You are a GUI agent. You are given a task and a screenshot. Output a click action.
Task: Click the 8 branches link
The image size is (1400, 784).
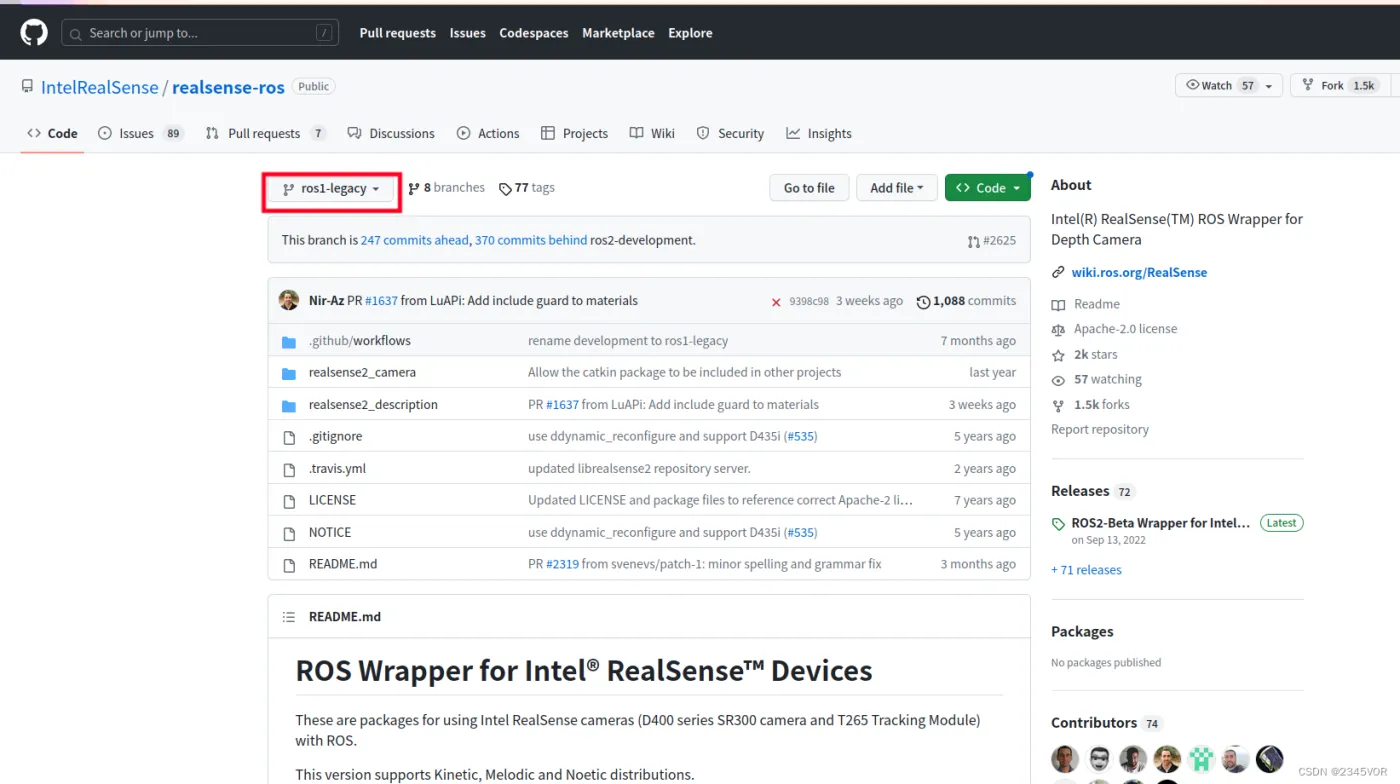click(447, 188)
